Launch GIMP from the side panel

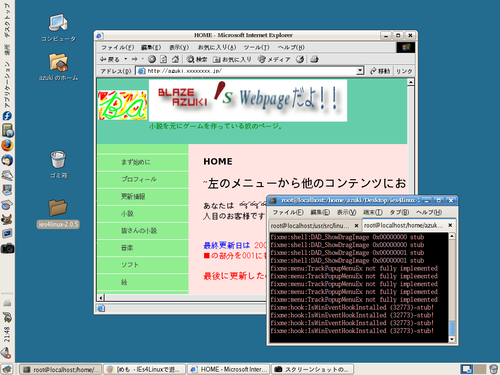point(7,219)
